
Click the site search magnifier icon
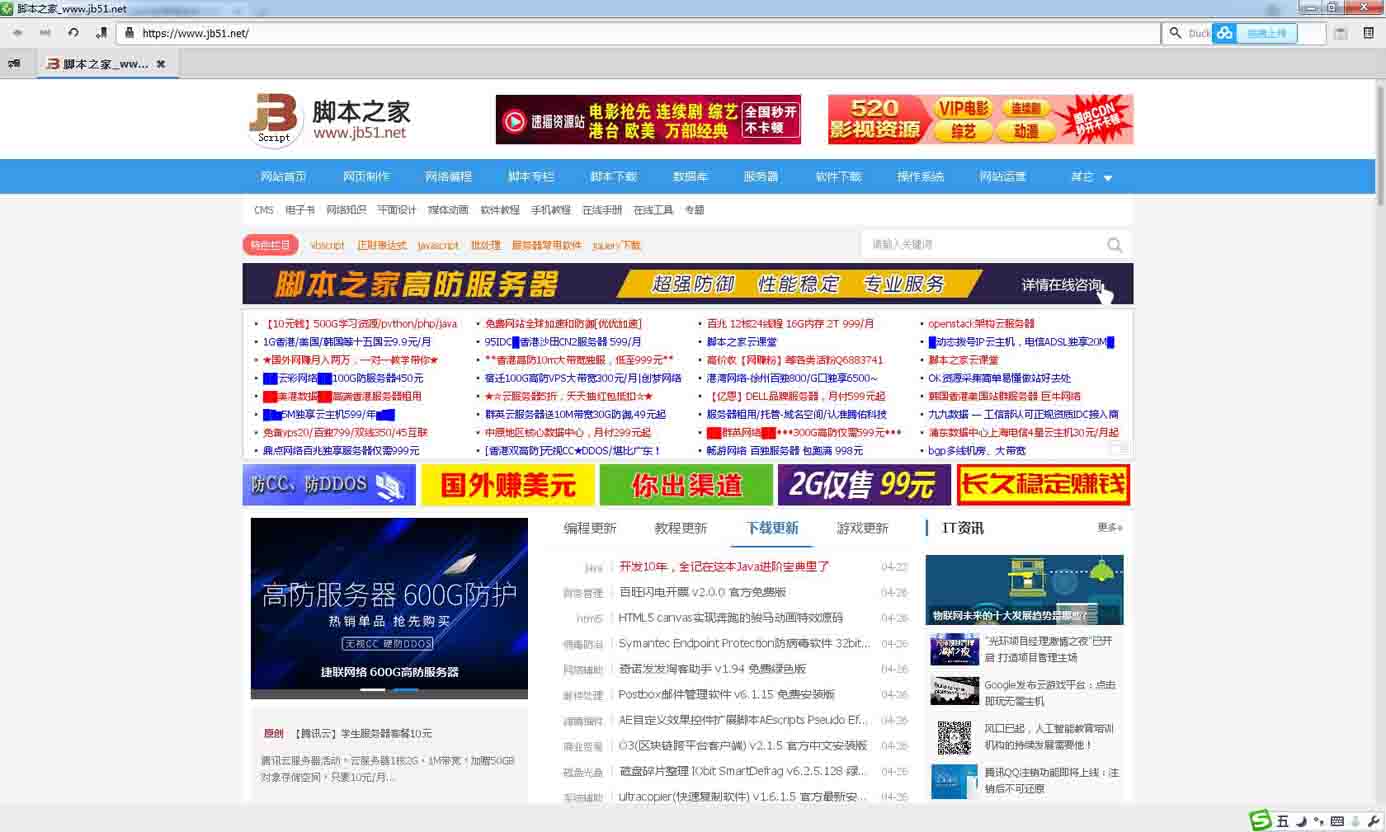tap(1114, 245)
